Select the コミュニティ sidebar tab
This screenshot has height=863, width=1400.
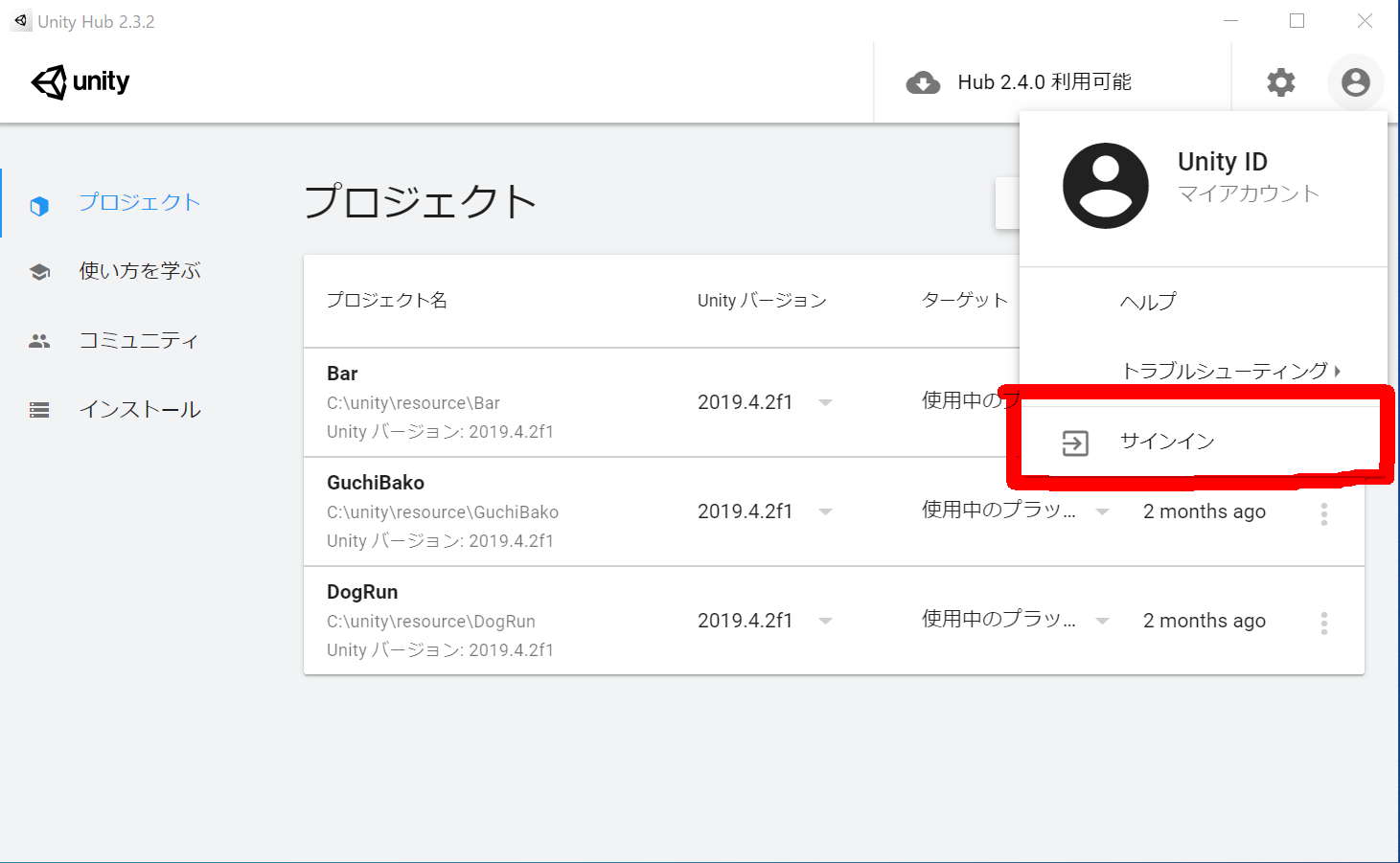(x=139, y=340)
